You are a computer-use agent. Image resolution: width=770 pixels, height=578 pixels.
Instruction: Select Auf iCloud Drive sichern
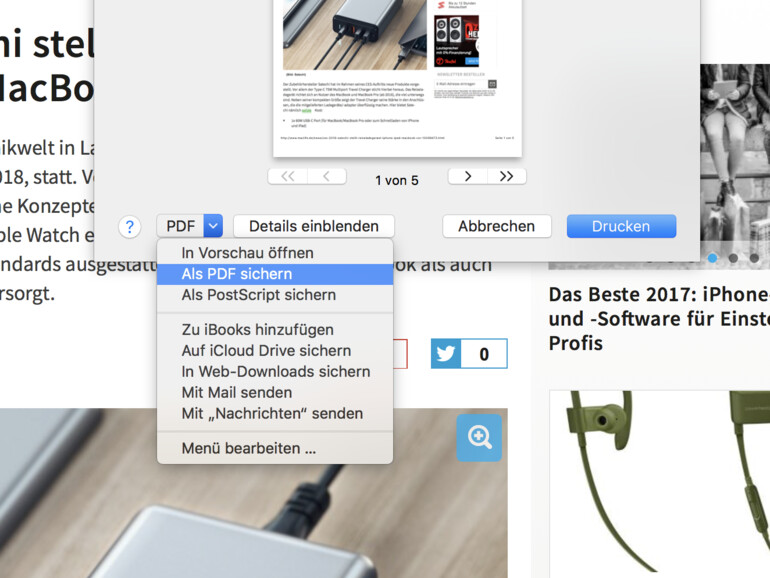[x=275, y=351]
